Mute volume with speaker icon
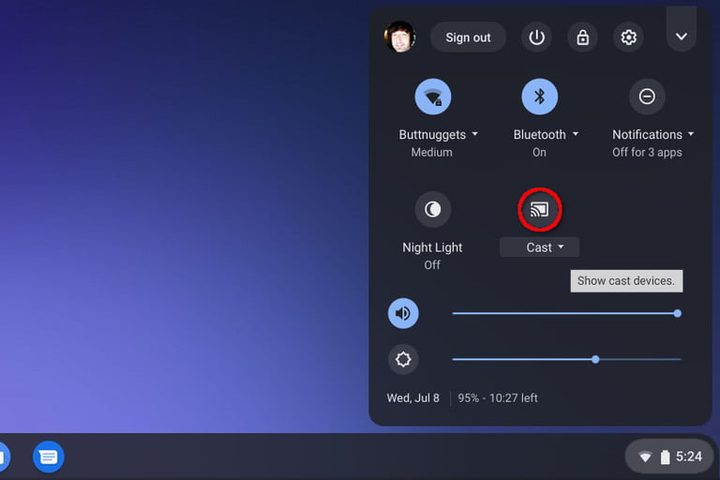The image size is (720, 480). point(403,313)
